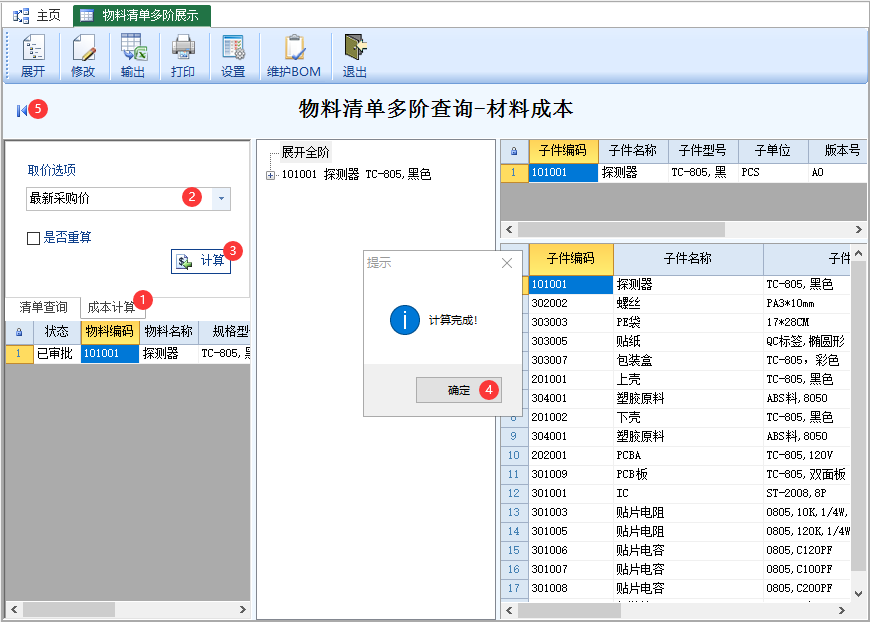Select the 301005 row code cell
The image size is (870, 622).
coord(571,532)
